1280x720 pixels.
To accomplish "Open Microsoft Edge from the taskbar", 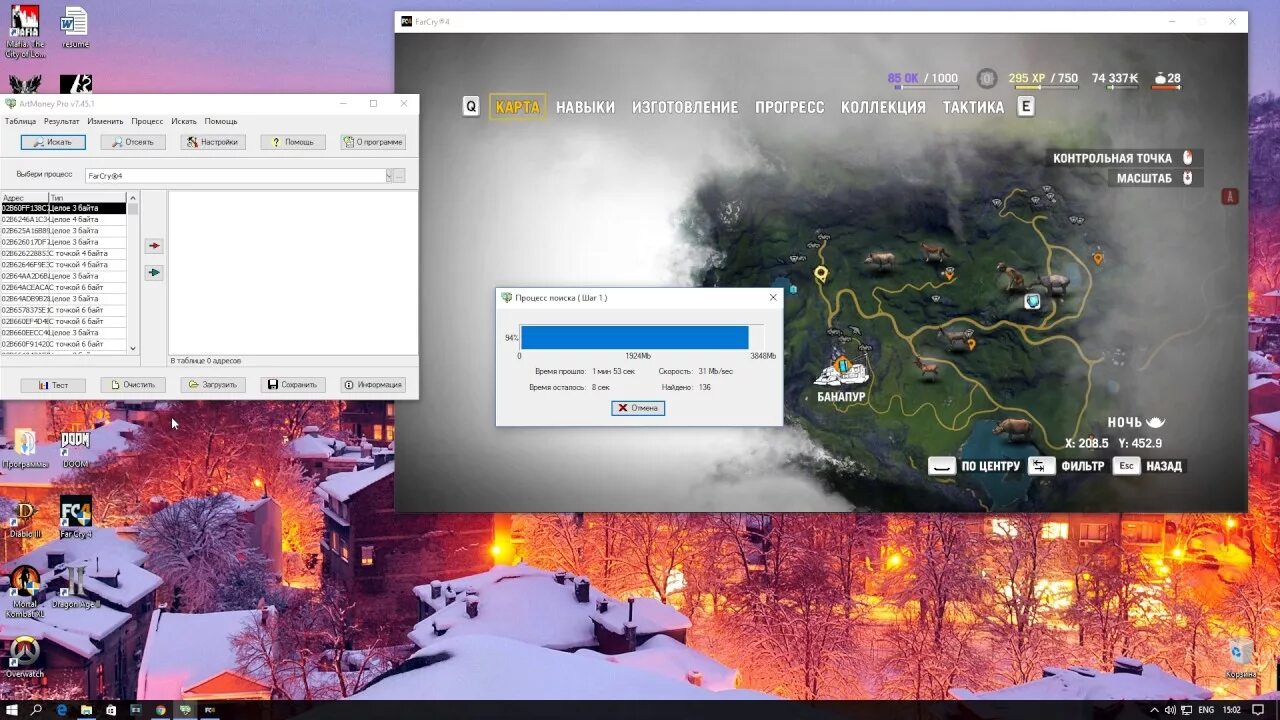I will pyautogui.click(x=62, y=710).
